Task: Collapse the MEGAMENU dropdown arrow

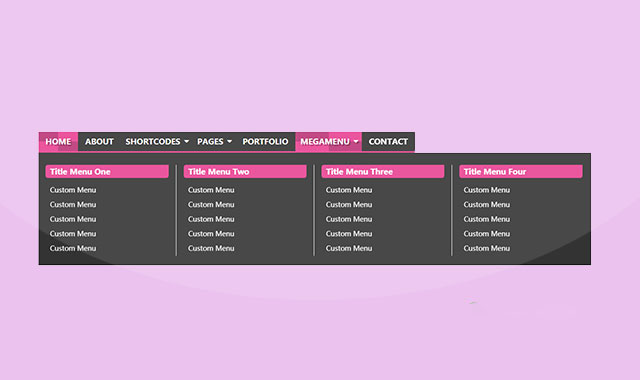Action: click(x=356, y=142)
